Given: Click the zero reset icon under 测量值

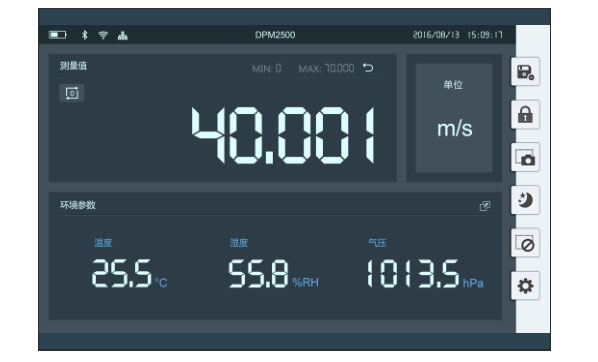Looking at the screenshot, I should pyautogui.click(x=72, y=93).
